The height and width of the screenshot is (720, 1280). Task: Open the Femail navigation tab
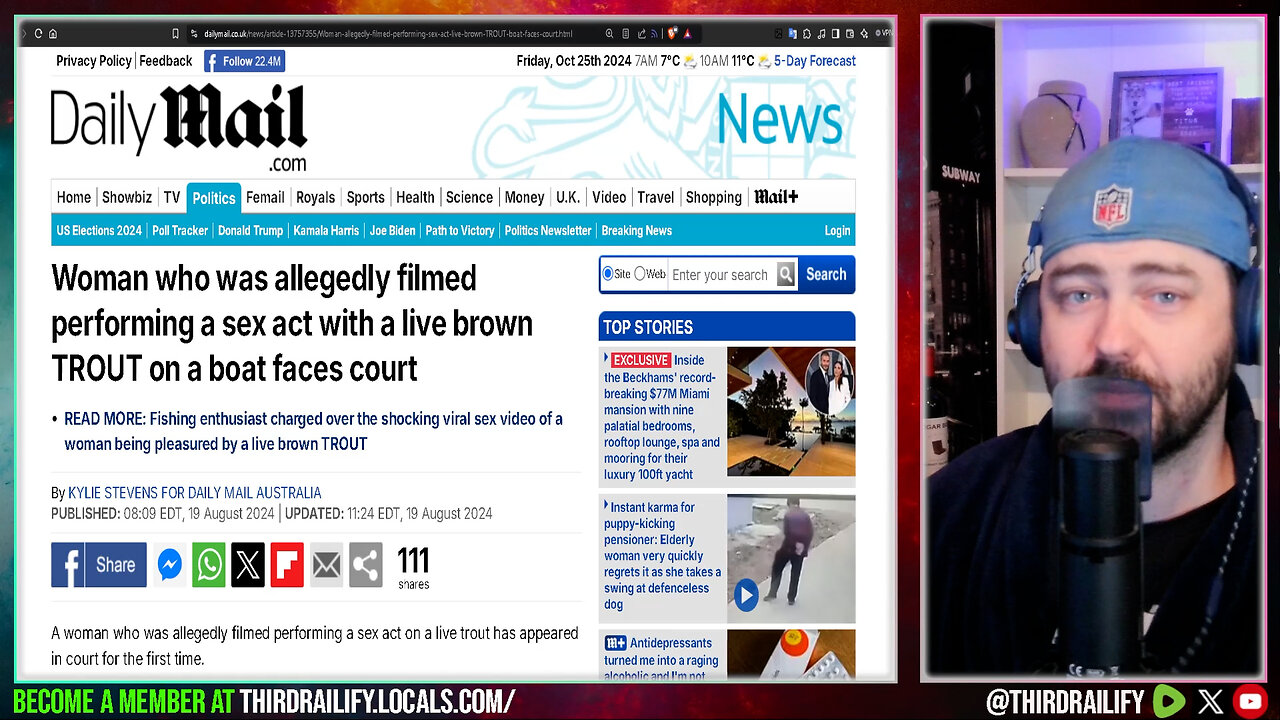point(265,197)
